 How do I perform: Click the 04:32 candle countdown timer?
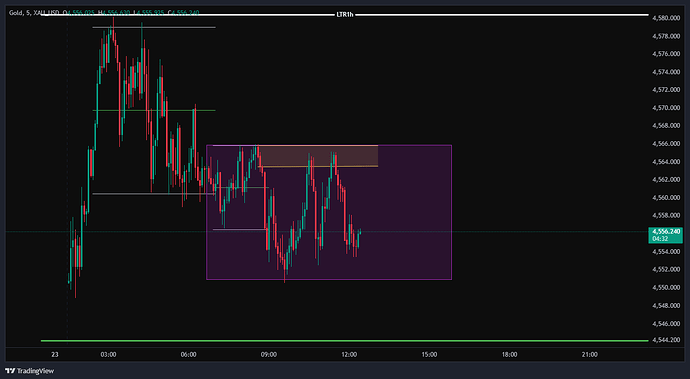click(x=660, y=239)
